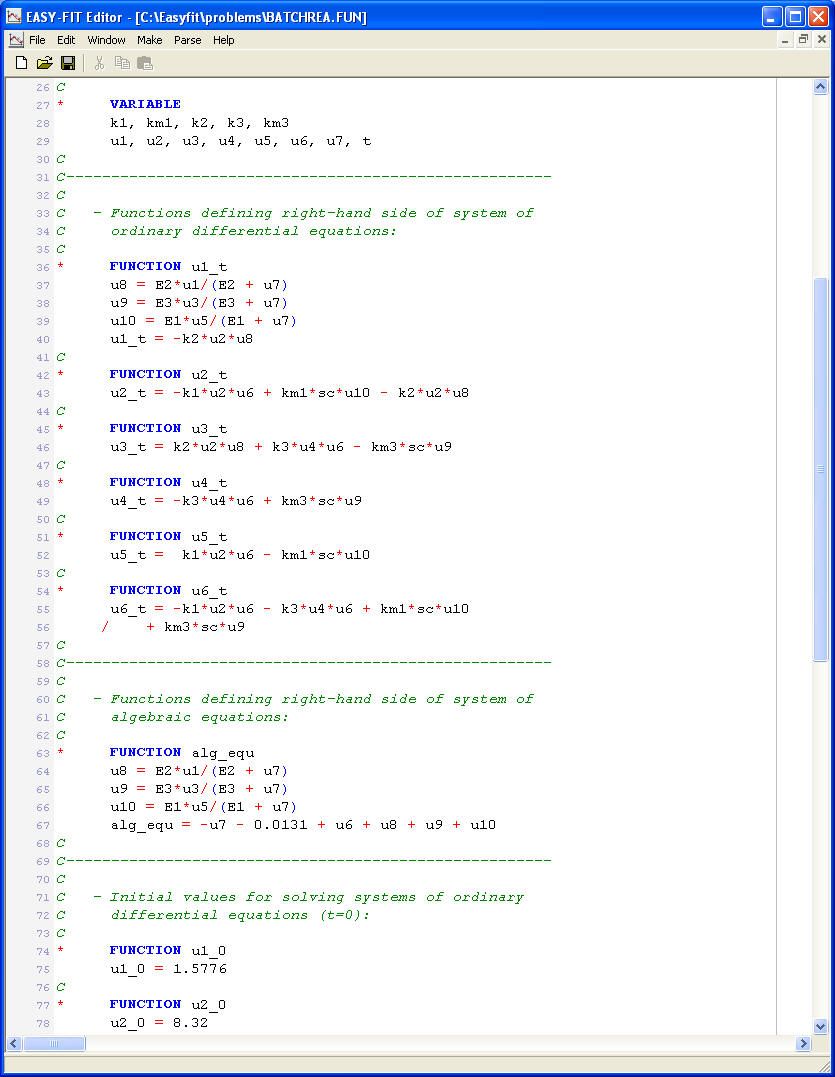Viewport: 835px width, 1077px height.
Task: Click the Copy toolbar icon
Action: [x=122, y=63]
